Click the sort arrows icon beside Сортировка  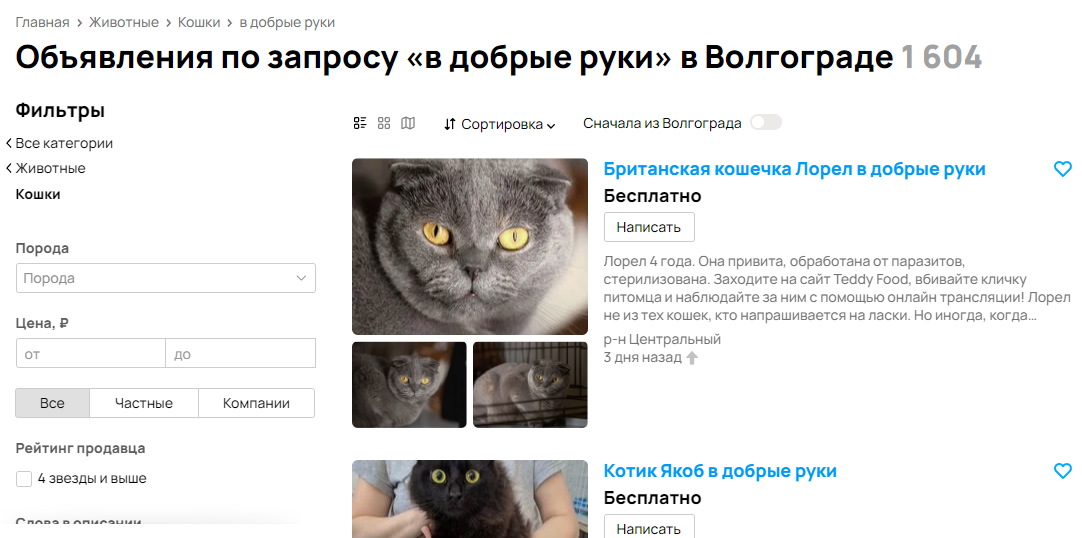[450, 124]
